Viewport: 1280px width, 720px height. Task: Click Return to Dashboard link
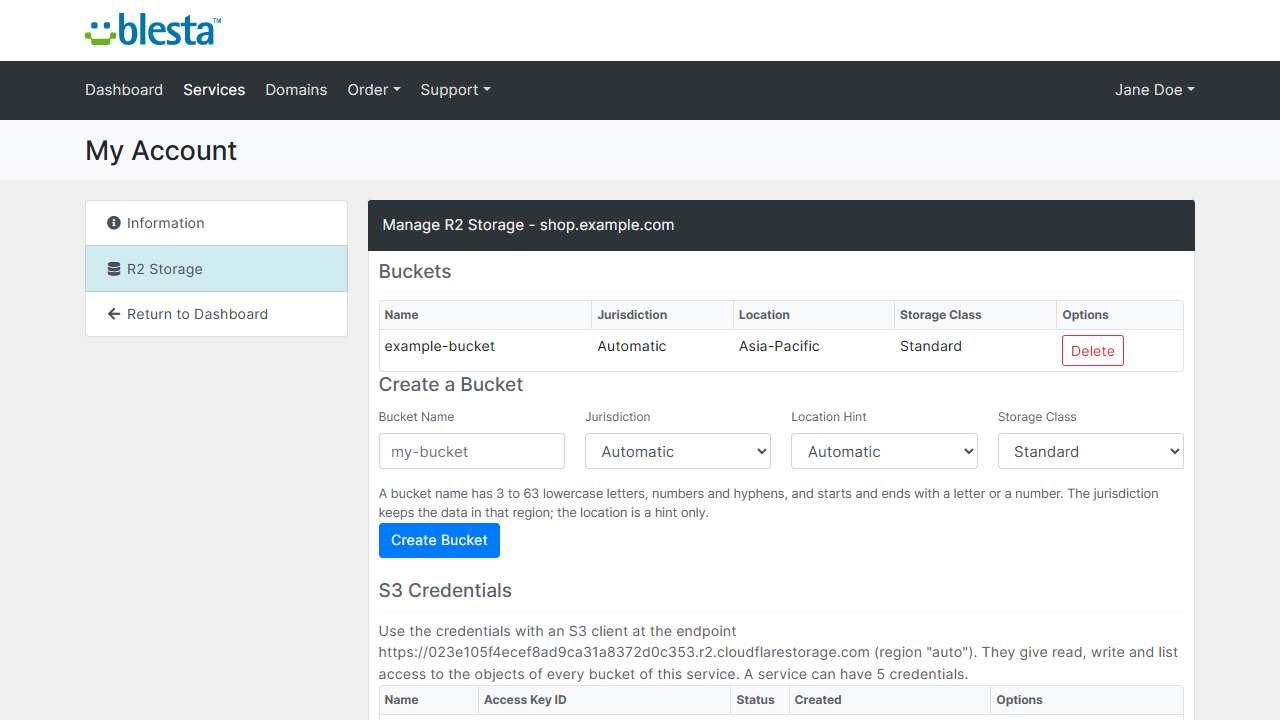(217, 314)
